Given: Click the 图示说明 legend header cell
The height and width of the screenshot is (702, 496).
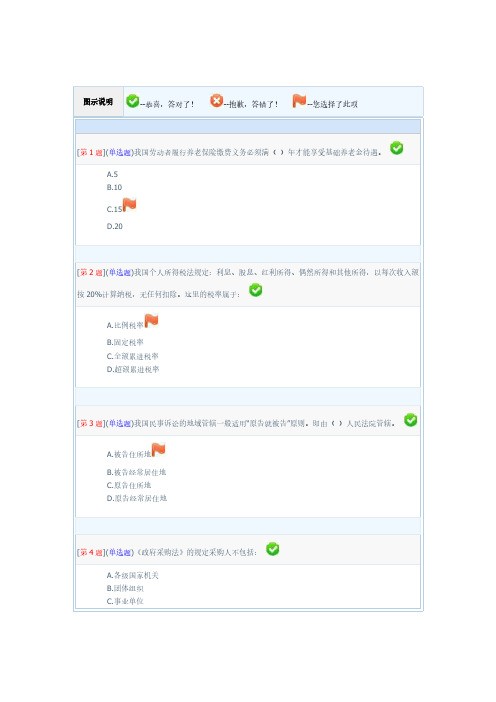Looking at the screenshot, I should point(98,102).
